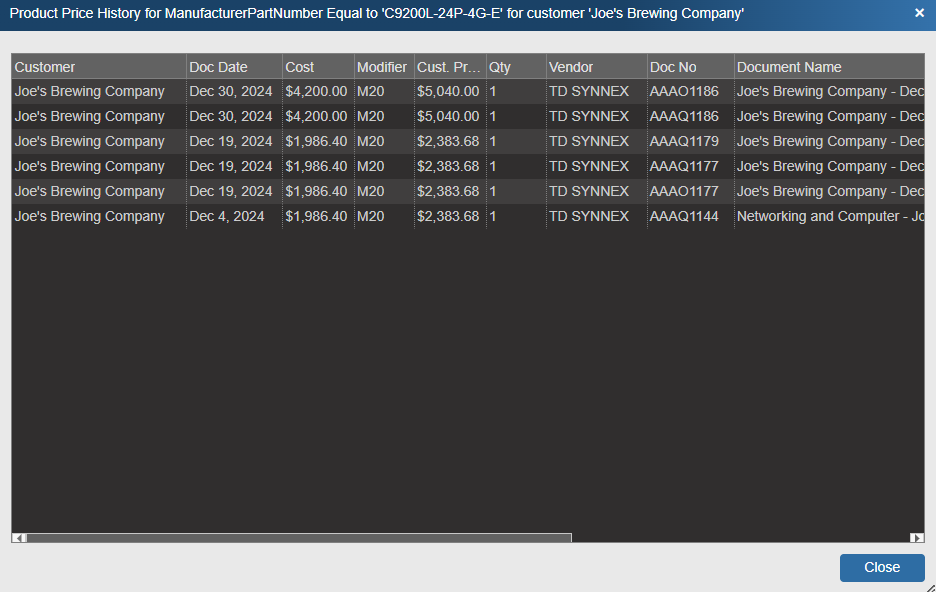Click the $4,200.00 cost in the AAAO1186 row
The width and height of the screenshot is (936, 592).
316,91
